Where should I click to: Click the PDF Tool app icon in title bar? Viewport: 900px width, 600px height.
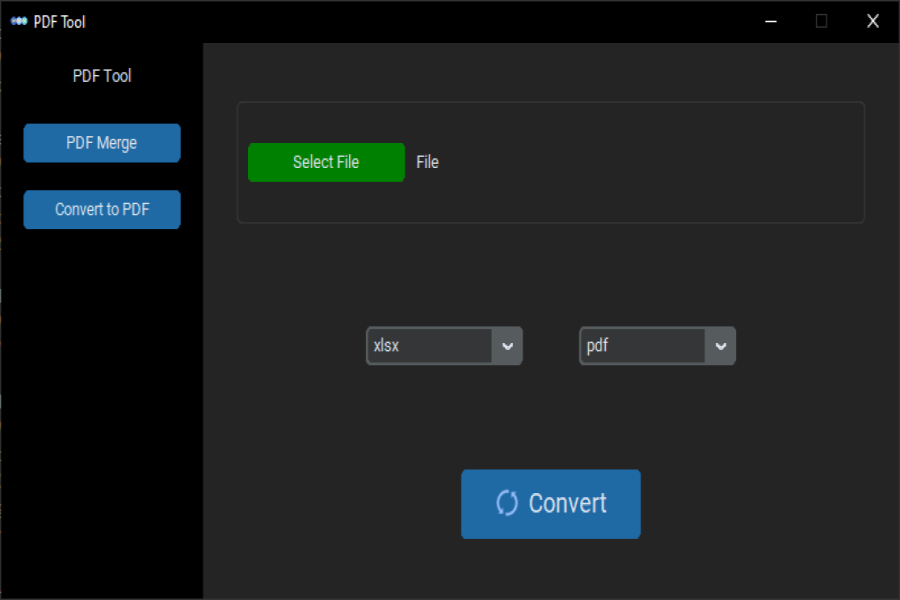point(18,21)
